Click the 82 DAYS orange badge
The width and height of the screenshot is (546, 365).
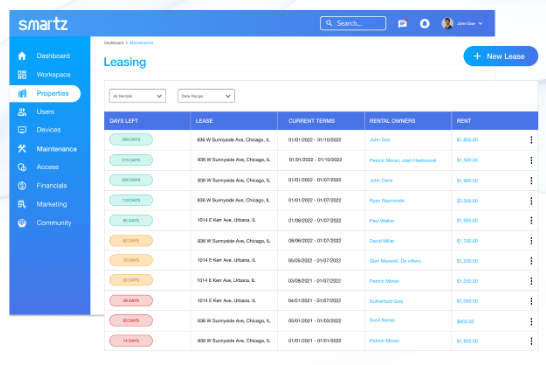(131, 241)
